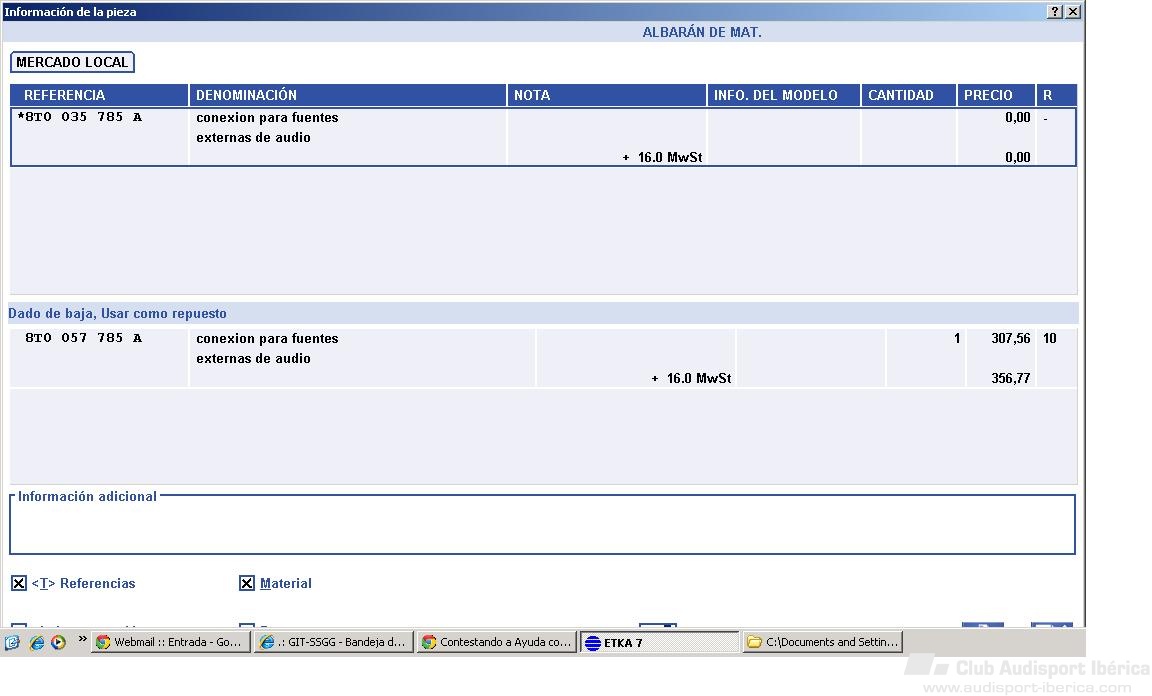Open Documents and Settings folder taskbar window

pos(823,643)
